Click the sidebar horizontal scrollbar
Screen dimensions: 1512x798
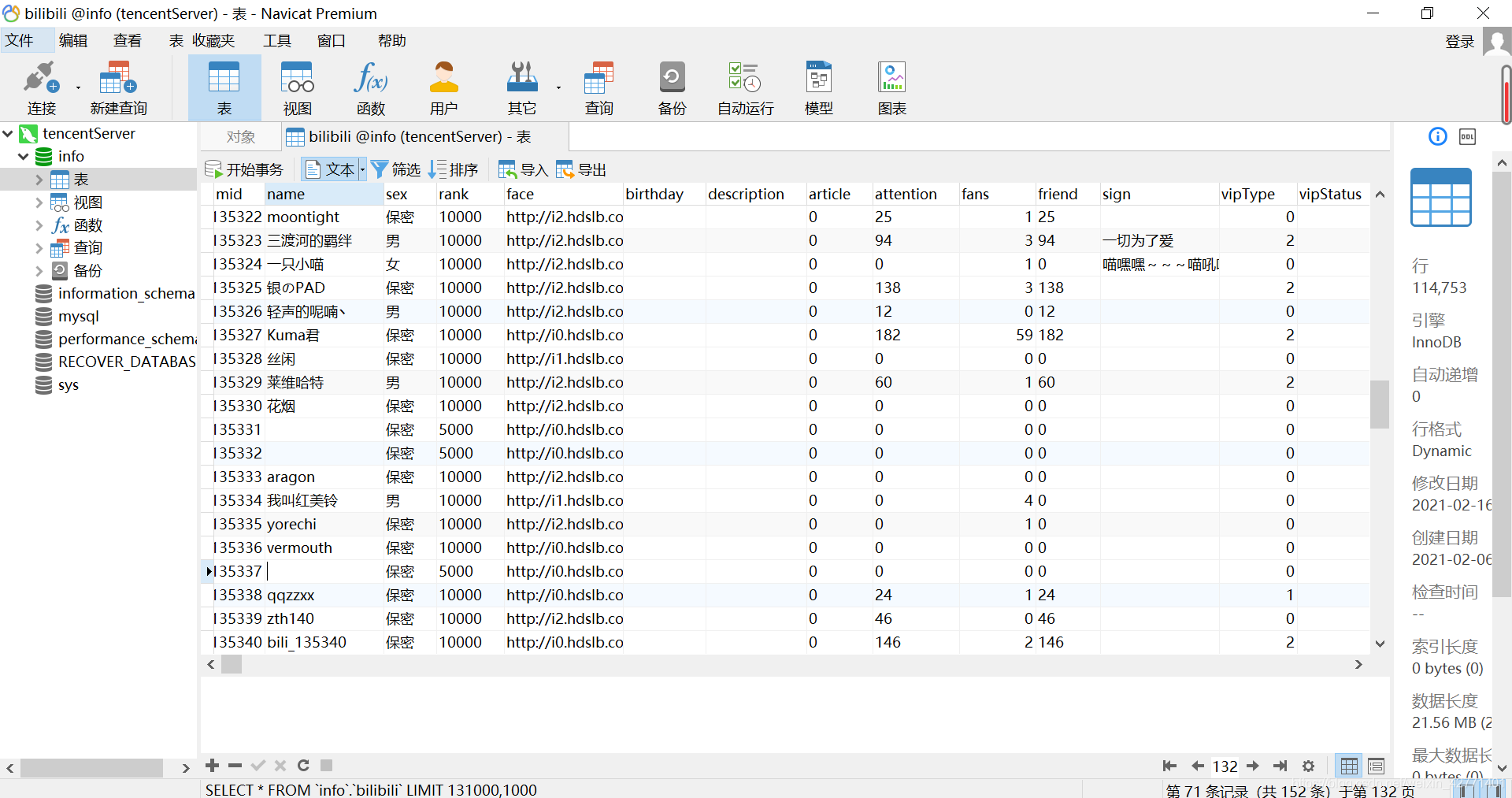tap(91, 768)
